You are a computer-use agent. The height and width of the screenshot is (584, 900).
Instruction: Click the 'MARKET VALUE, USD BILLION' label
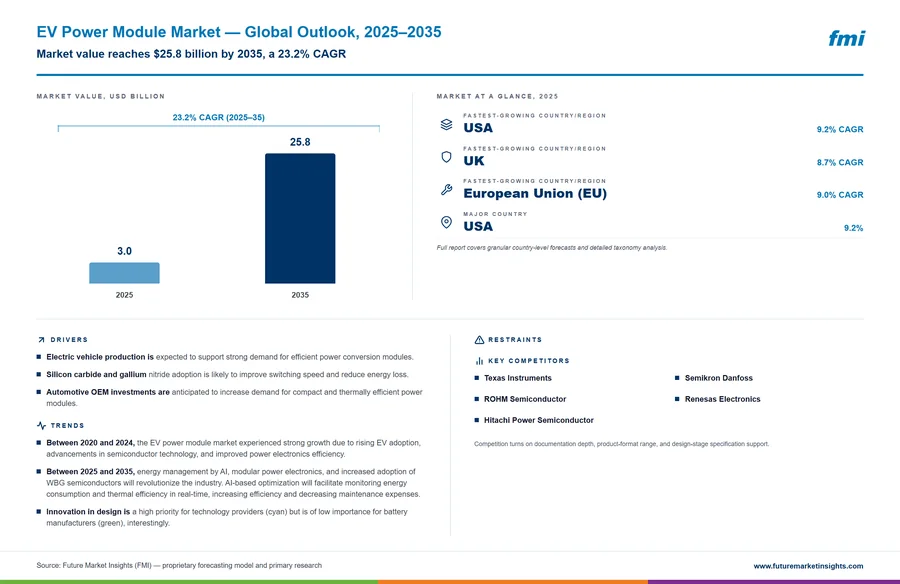tap(100, 96)
